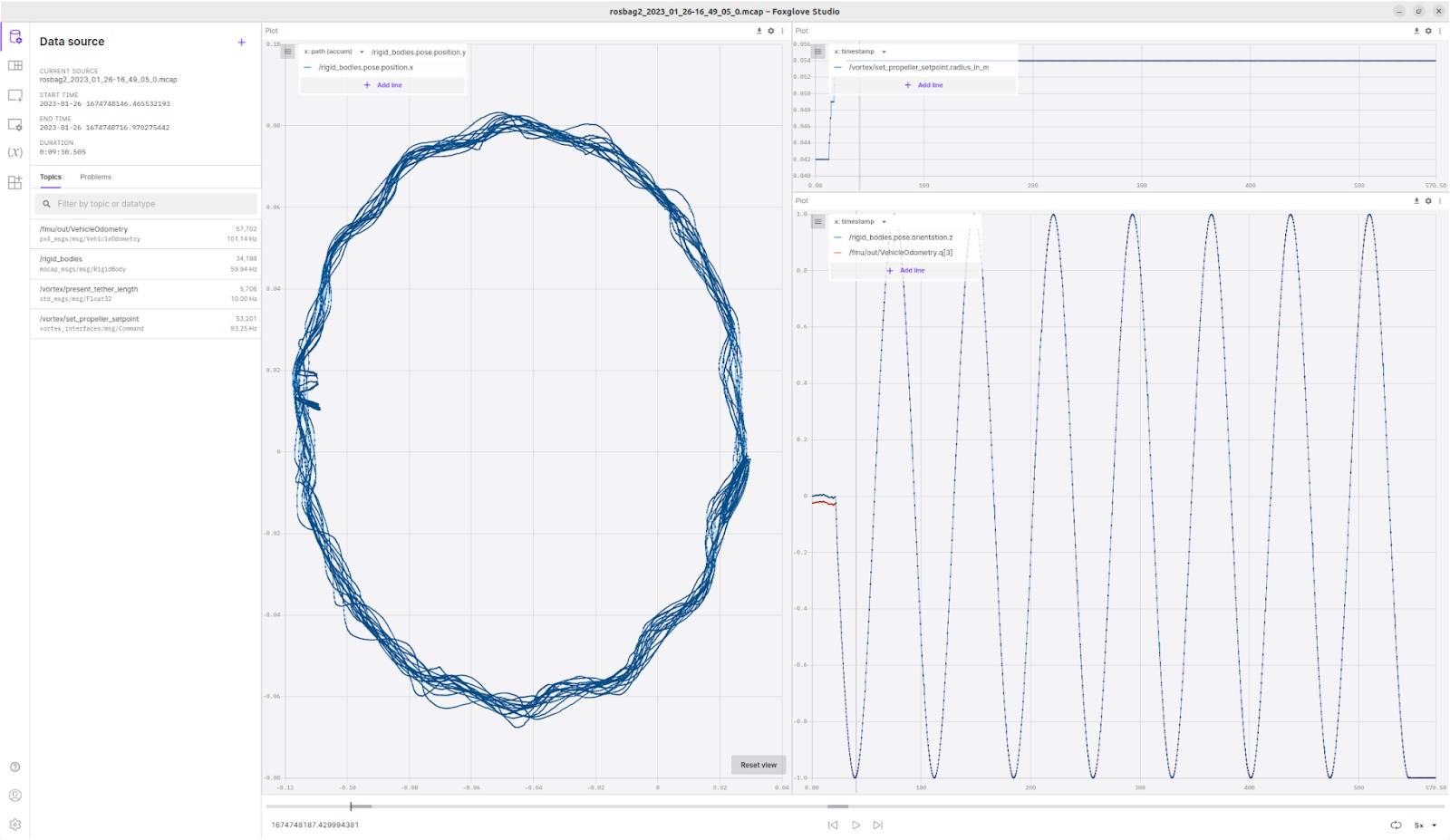Open the x: path (accum) axis dropdown
This screenshot has width=1450, height=840.
pyautogui.click(x=333, y=52)
